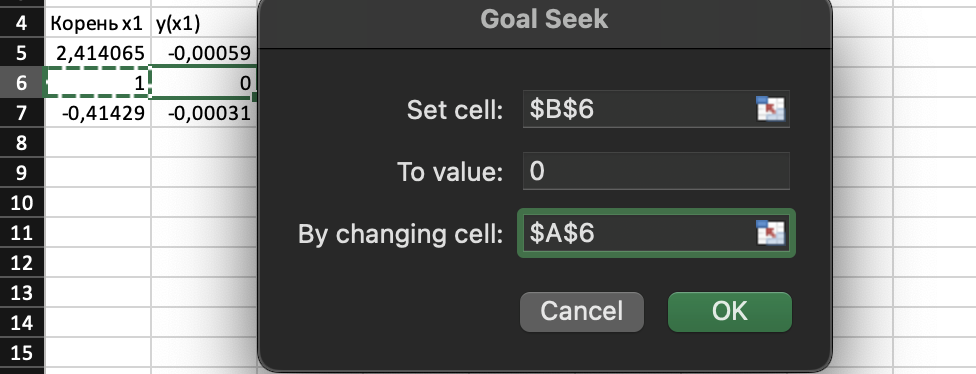Select row 8 header
Image resolution: width=976 pixels, height=374 pixels.
(x=22, y=143)
